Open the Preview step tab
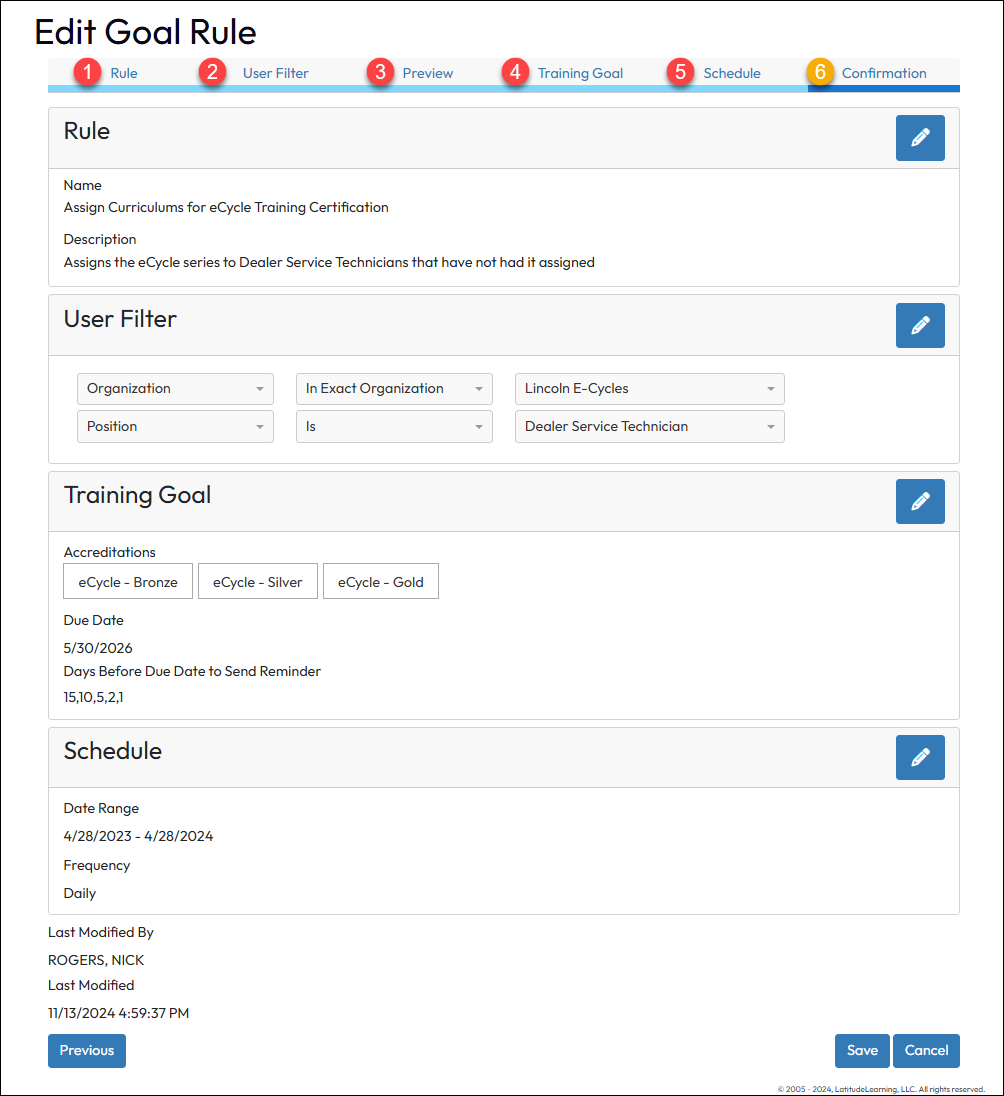 point(428,73)
